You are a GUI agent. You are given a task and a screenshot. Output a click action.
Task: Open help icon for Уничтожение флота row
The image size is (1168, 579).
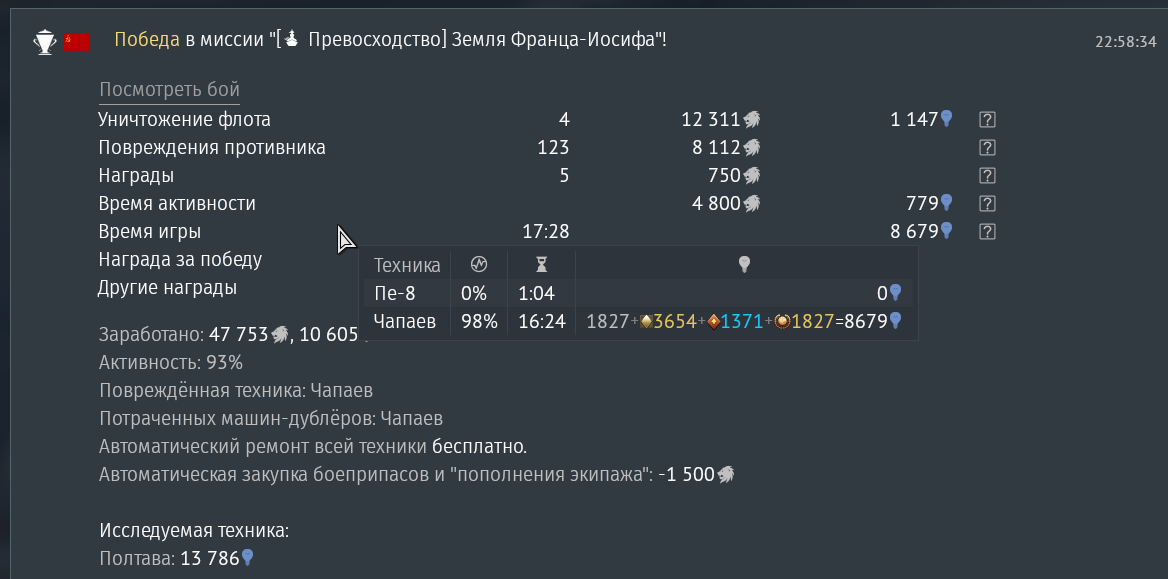click(x=987, y=119)
